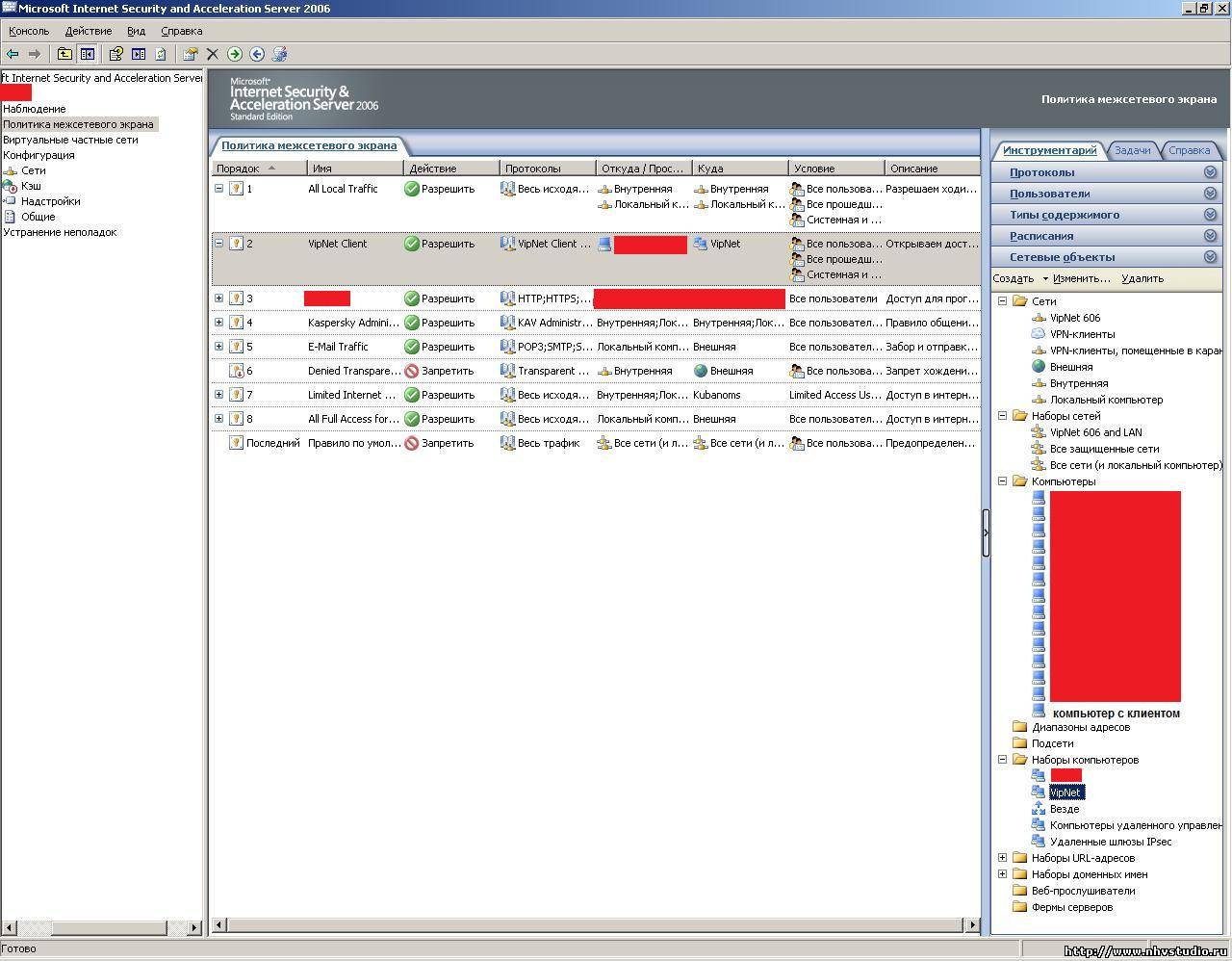
Task: Click the red deny icon of rule 6
Action: coord(411,371)
